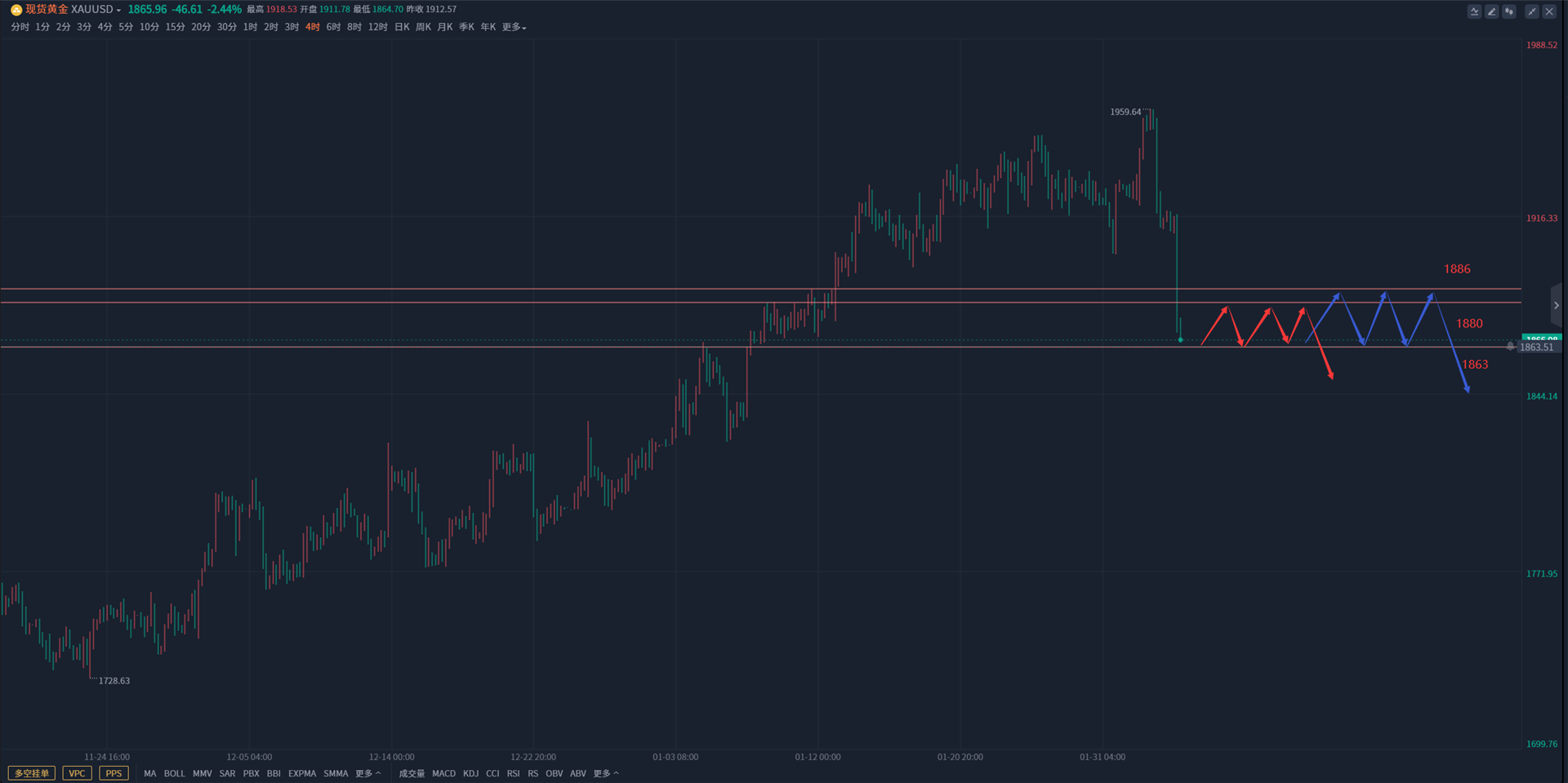
Task: Show the 成交量 volume sub-chart
Action: (x=412, y=773)
